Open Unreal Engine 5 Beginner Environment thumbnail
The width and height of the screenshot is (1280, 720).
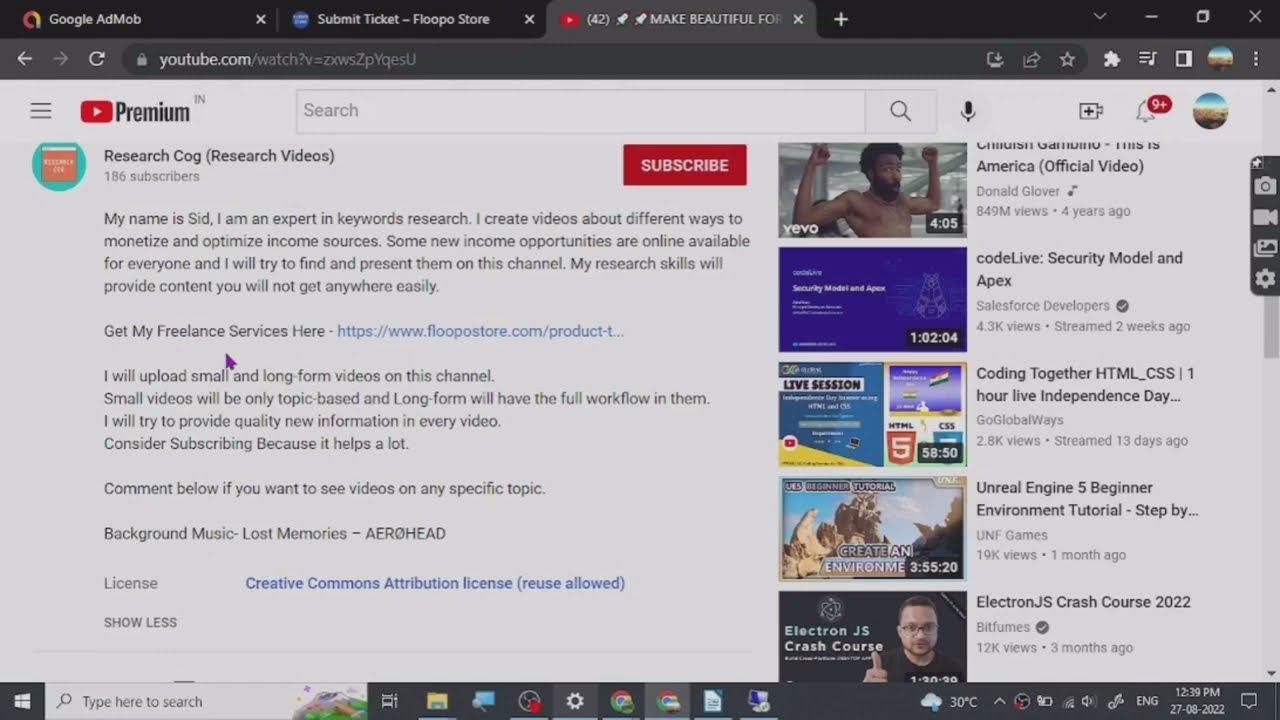pos(872,529)
